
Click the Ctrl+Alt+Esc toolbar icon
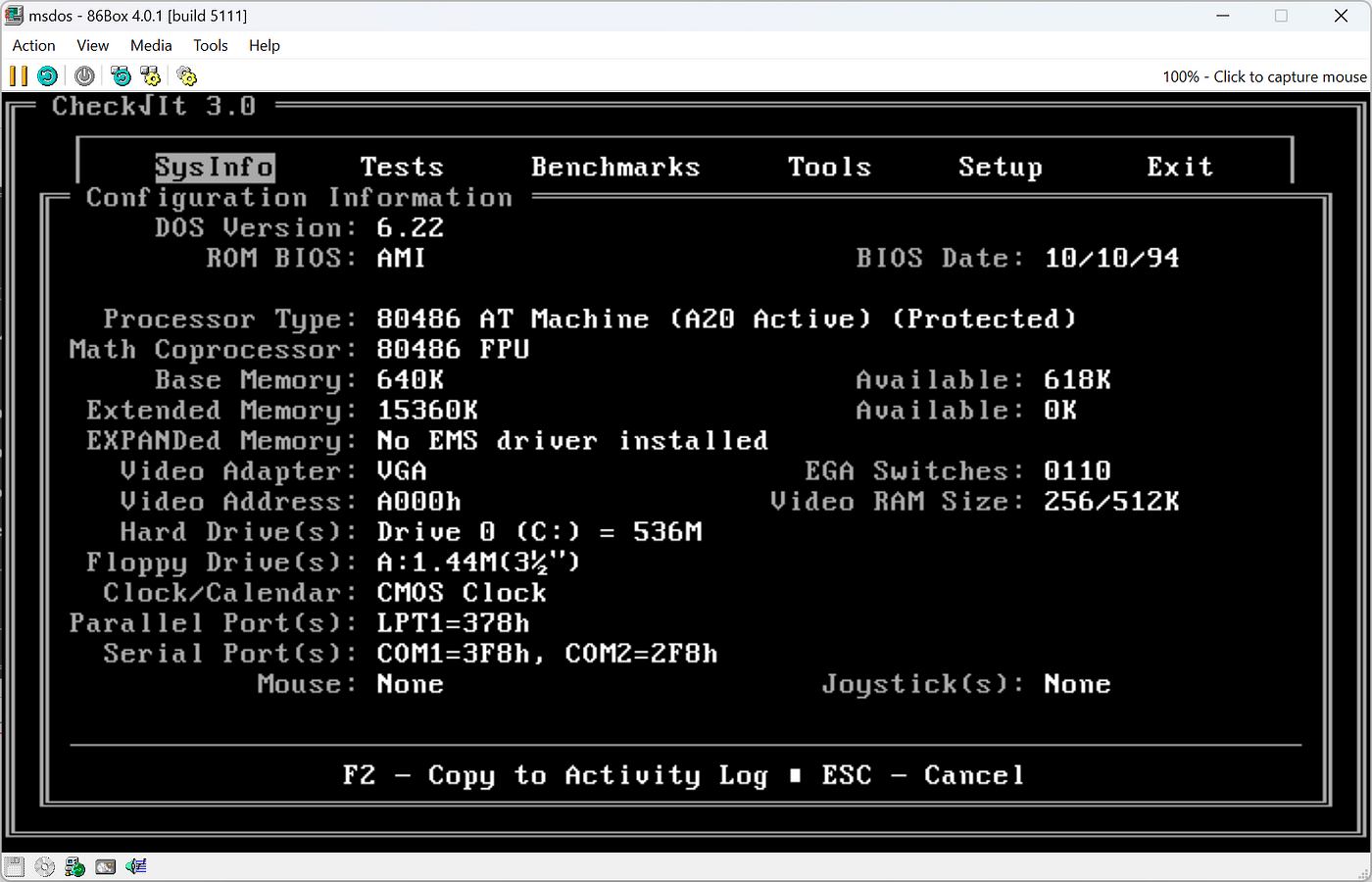point(150,76)
